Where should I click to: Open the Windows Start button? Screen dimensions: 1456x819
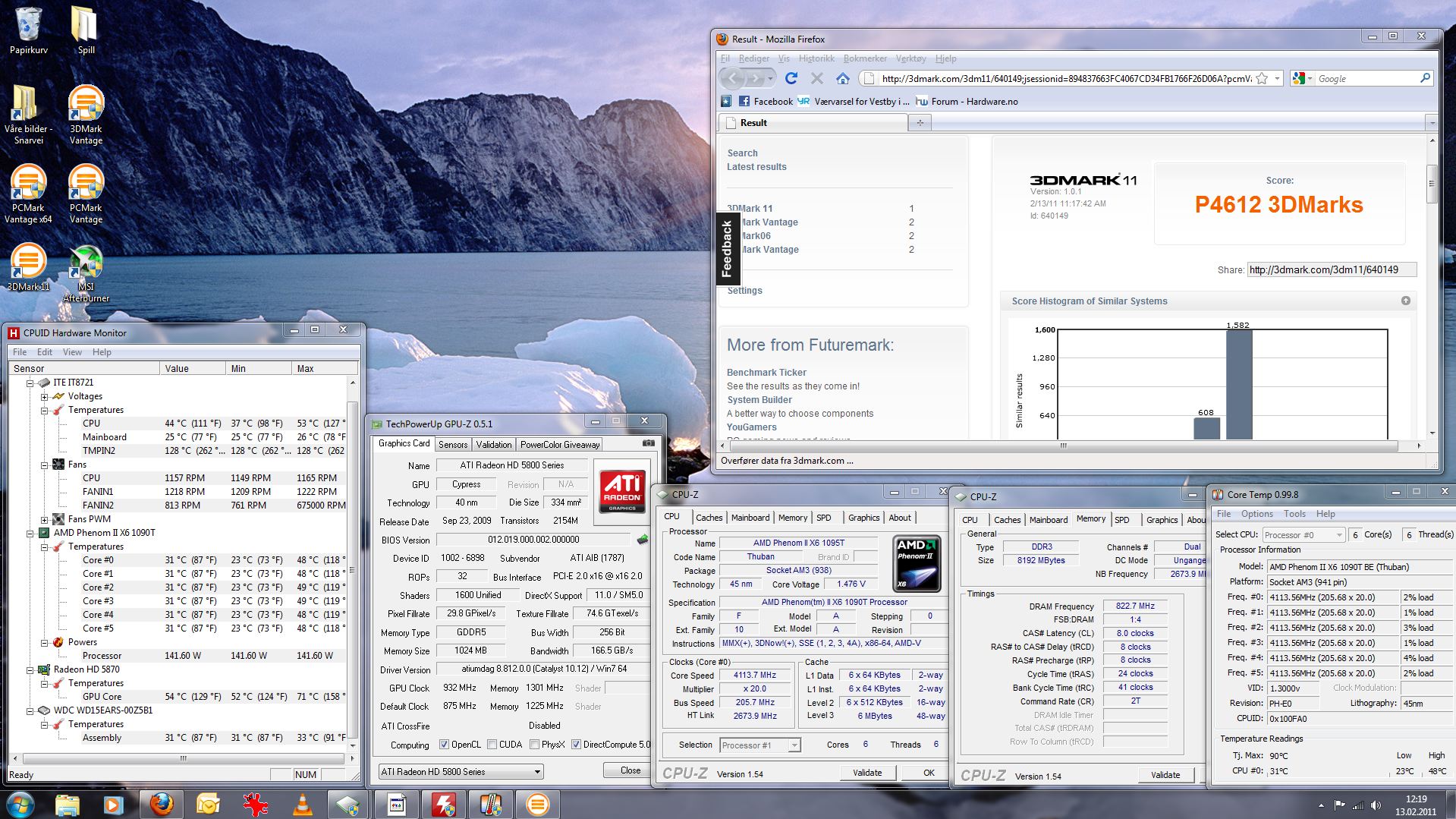[x=20, y=804]
